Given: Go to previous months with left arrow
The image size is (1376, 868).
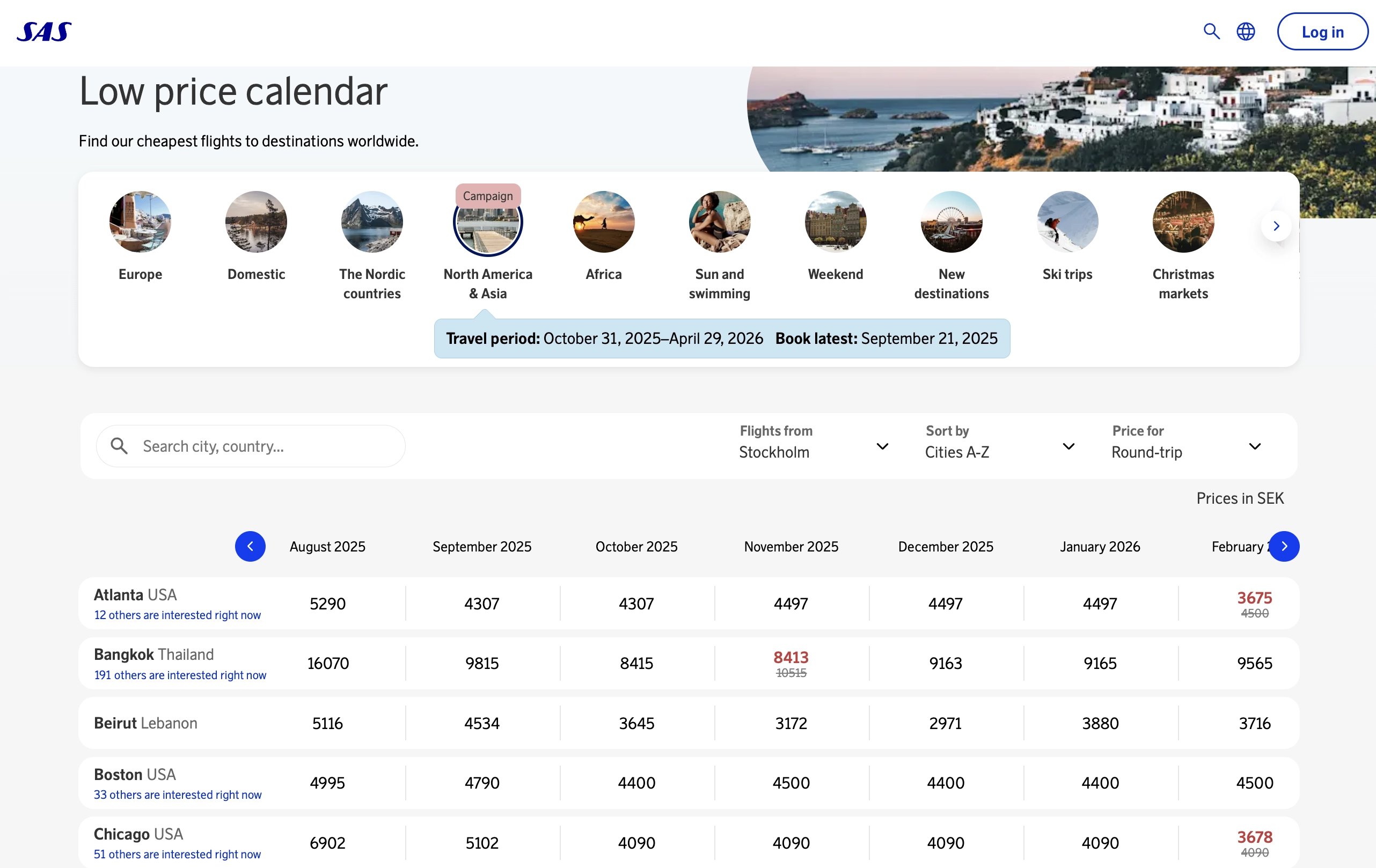Looking at the screenshot, I should [250, 547].
